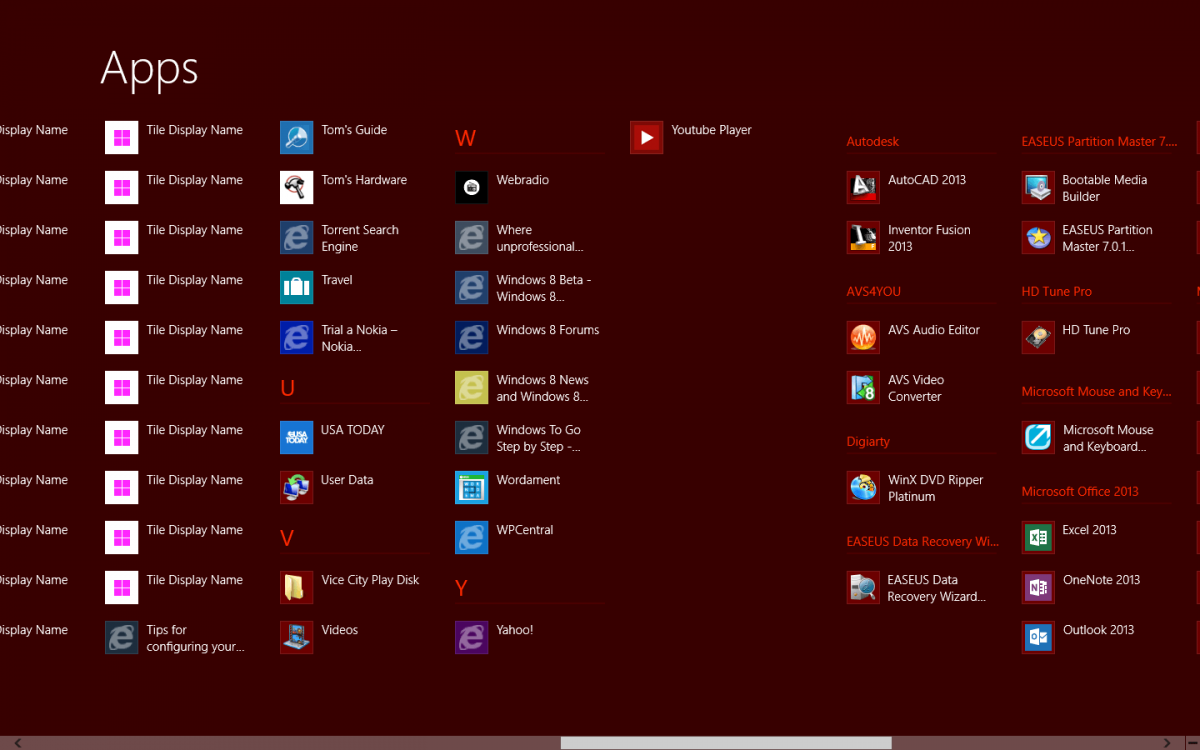The width and height of the screenshot is (1200, 750).
Task: Select the letter W group header
Action: [466, 138]
